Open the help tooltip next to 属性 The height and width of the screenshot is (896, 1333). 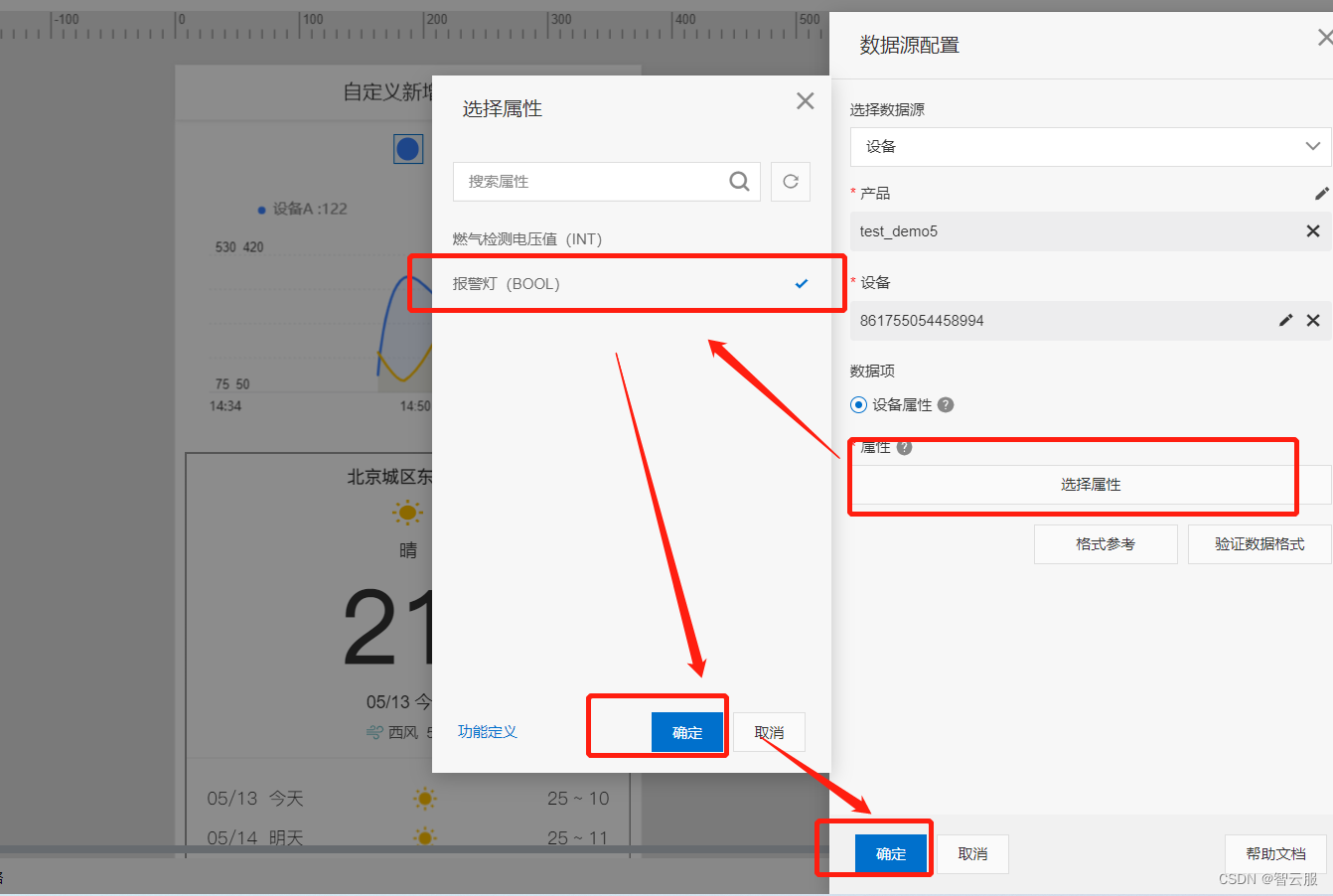click(904, 448)
